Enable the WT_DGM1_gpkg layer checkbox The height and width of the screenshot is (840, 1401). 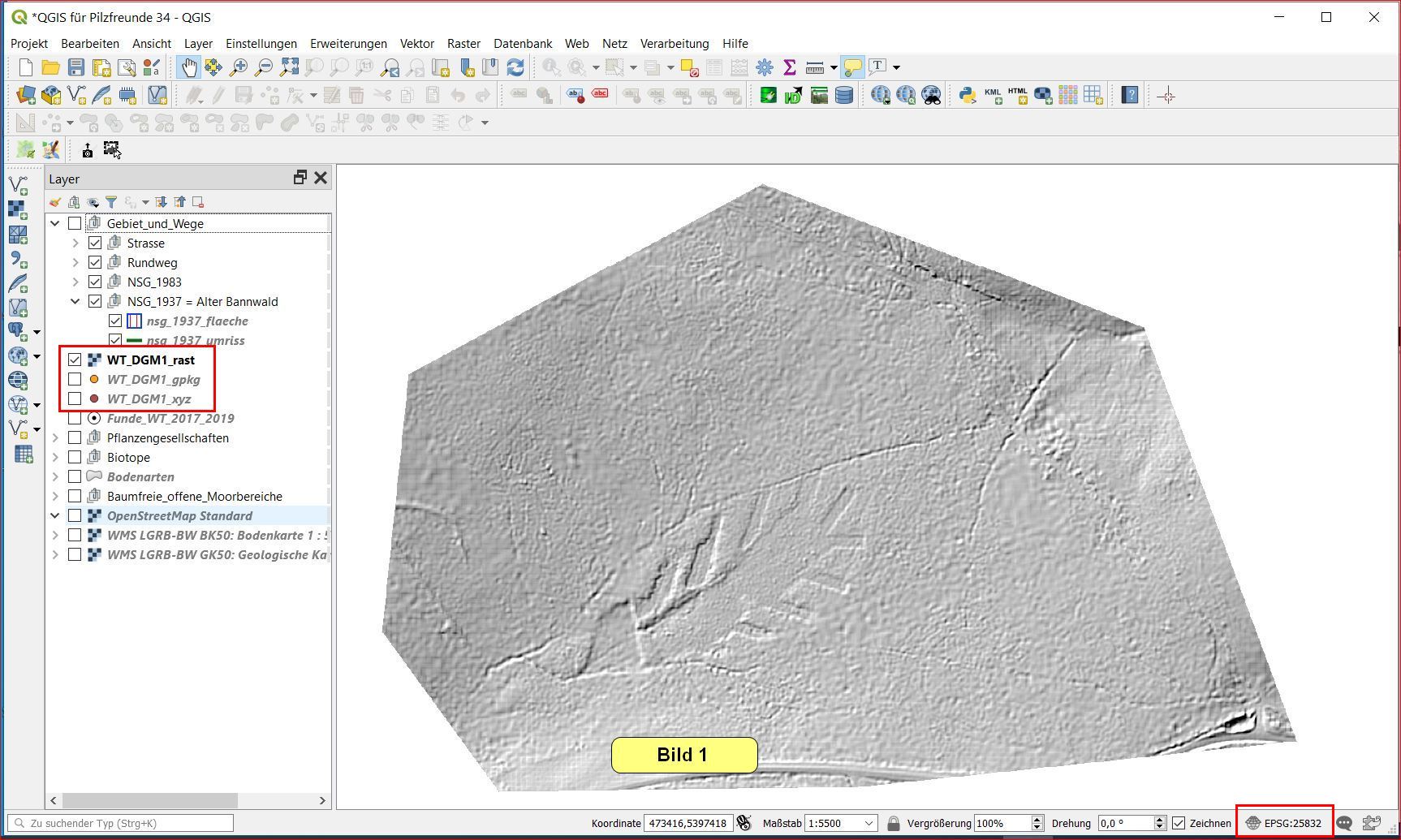pyautogui.click(x=75, y=379)
